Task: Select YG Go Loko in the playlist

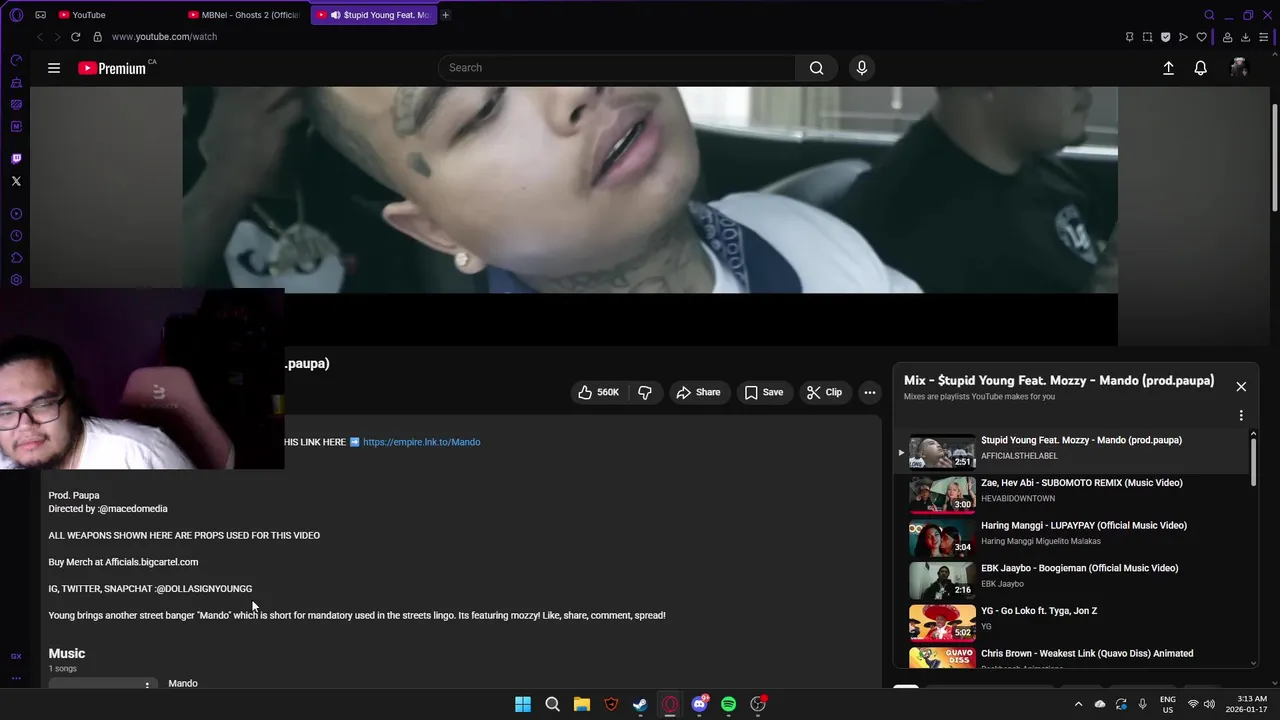Action: (1070, 622)
